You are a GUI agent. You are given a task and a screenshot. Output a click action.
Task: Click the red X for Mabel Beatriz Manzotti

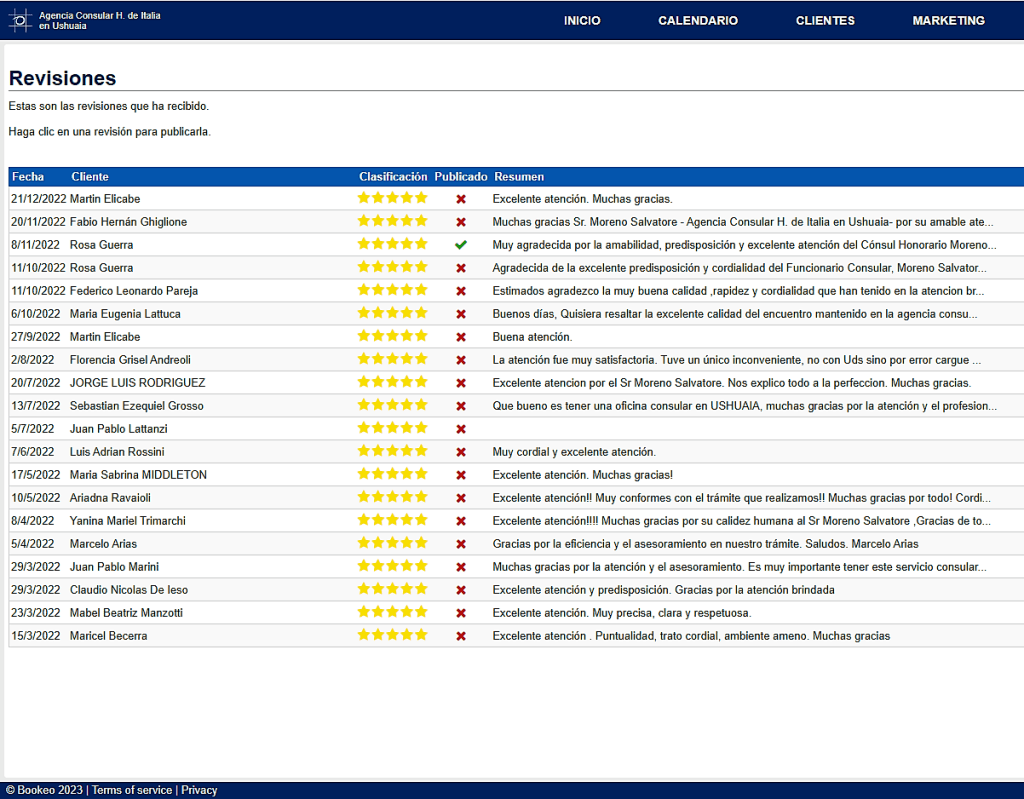point(461,613)
